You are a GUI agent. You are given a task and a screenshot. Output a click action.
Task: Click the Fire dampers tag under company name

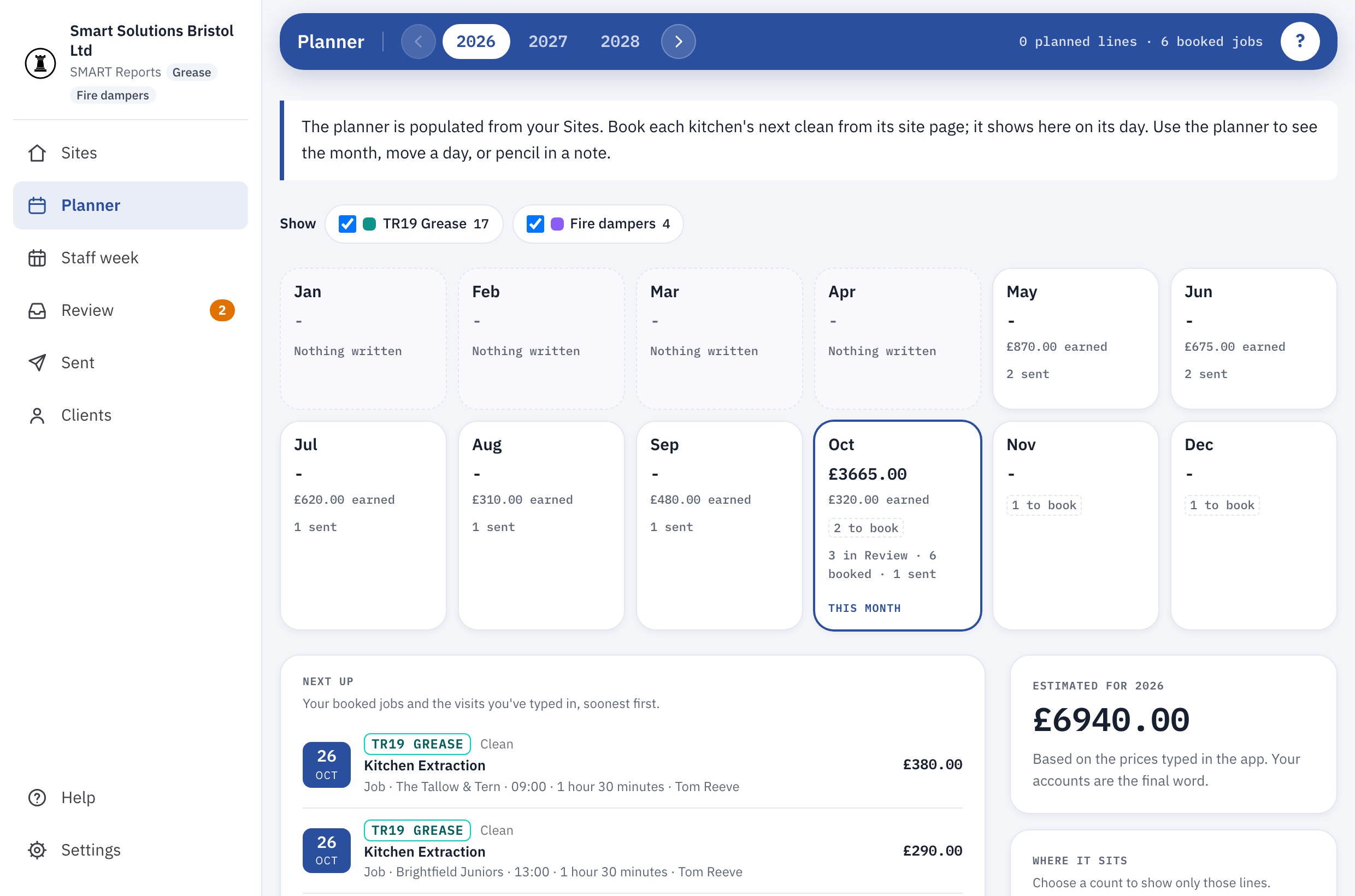(113, 96)
